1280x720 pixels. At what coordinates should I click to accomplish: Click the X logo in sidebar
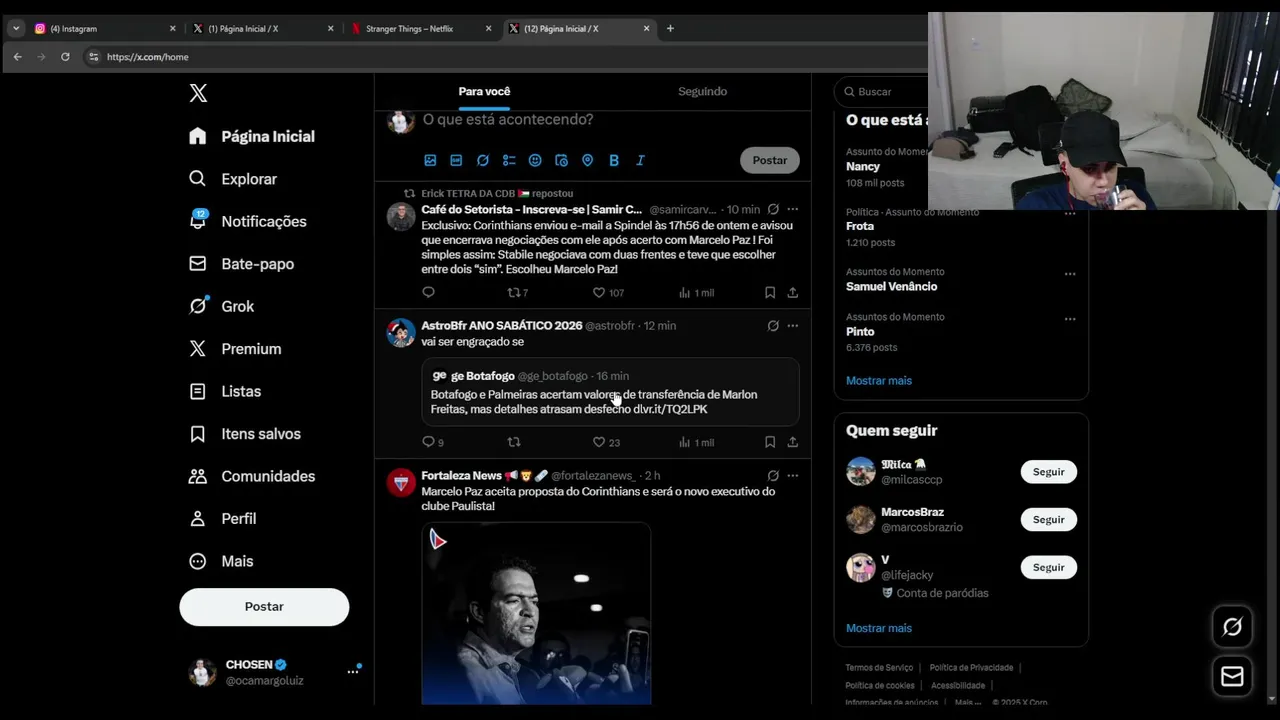click(198, 93)
